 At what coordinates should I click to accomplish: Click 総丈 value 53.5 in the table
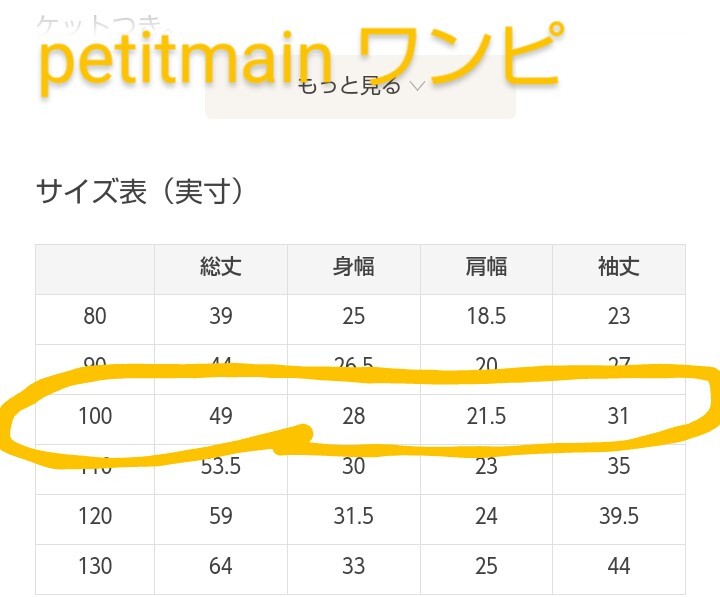221,467
